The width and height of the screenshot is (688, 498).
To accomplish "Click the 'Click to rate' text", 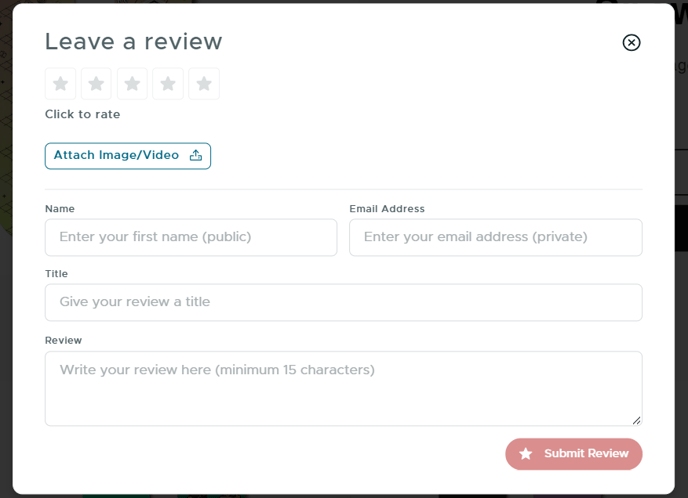I will (82, 114).
